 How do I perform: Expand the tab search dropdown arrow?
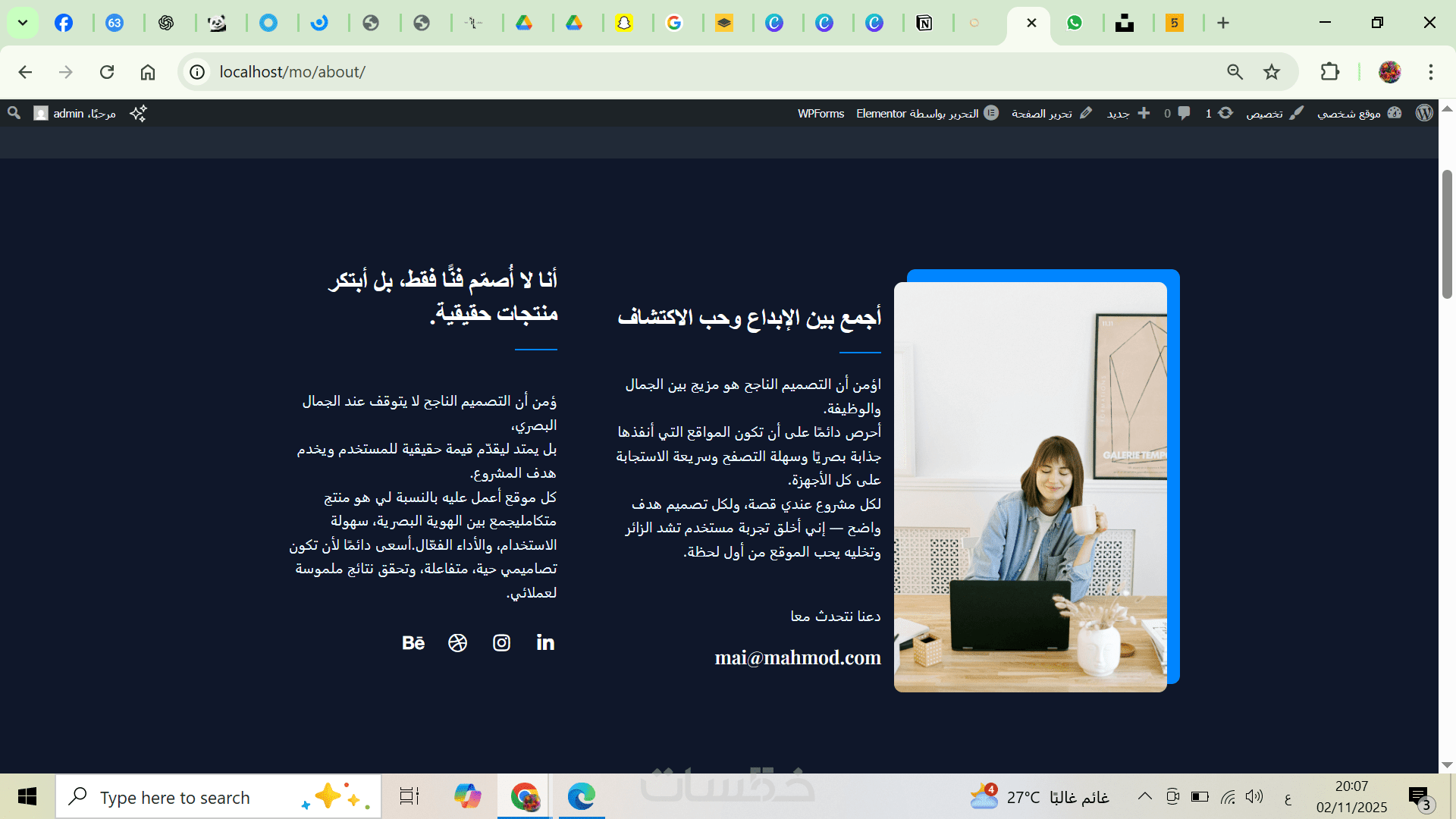23,23
